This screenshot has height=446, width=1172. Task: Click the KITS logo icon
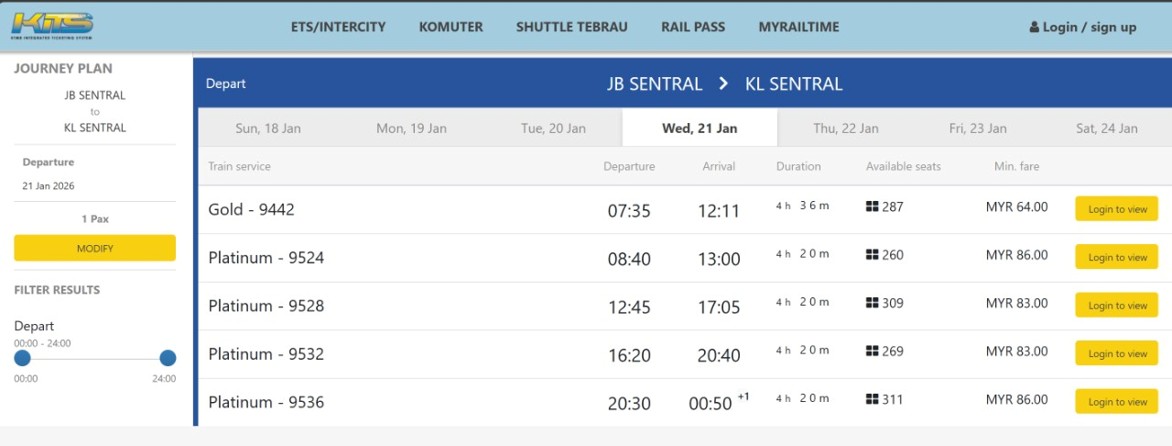click(x=54, y=24)
